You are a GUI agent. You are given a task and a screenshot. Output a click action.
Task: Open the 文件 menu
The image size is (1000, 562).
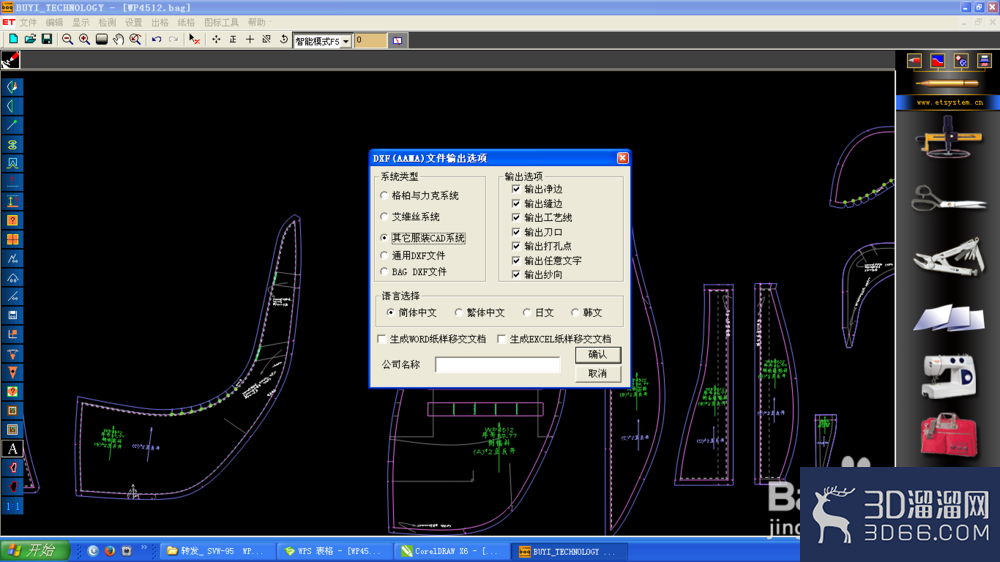point(28,22)
